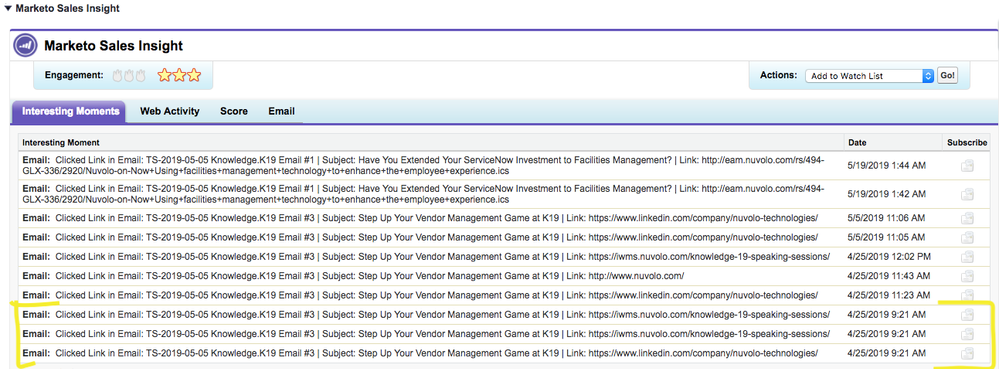This screenshot has width=999, height=369.
Task: Click the engagement flame urgency indicators
Action: tap(129, 75)
